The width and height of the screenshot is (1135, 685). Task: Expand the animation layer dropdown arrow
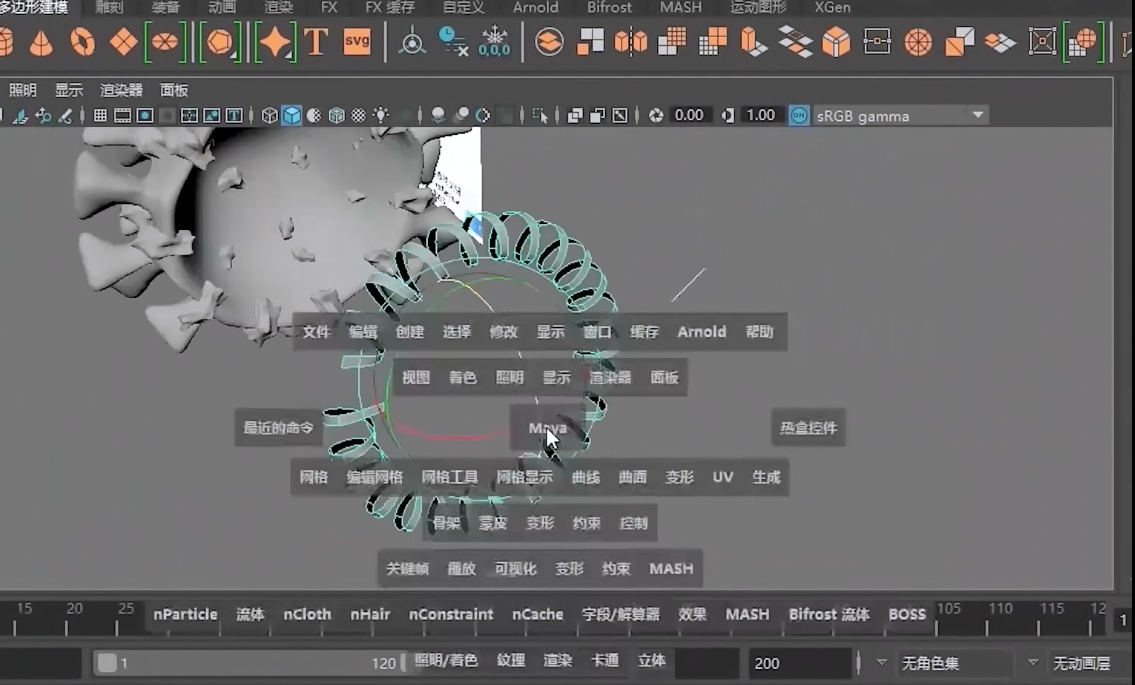(x=1033, y=663)
